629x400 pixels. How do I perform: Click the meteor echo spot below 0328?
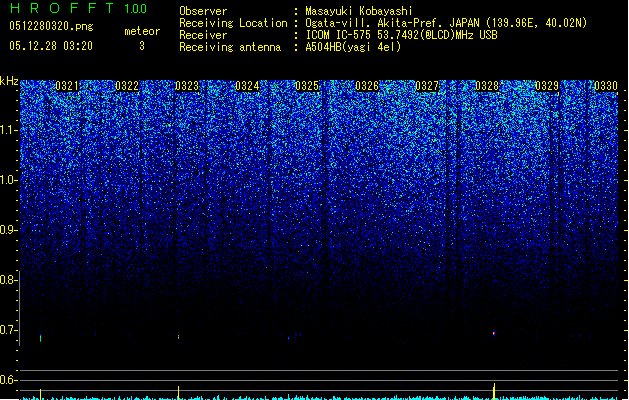[494, 333]
